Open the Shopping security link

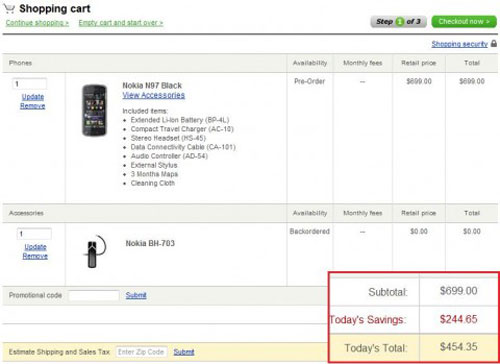(459, 44)
